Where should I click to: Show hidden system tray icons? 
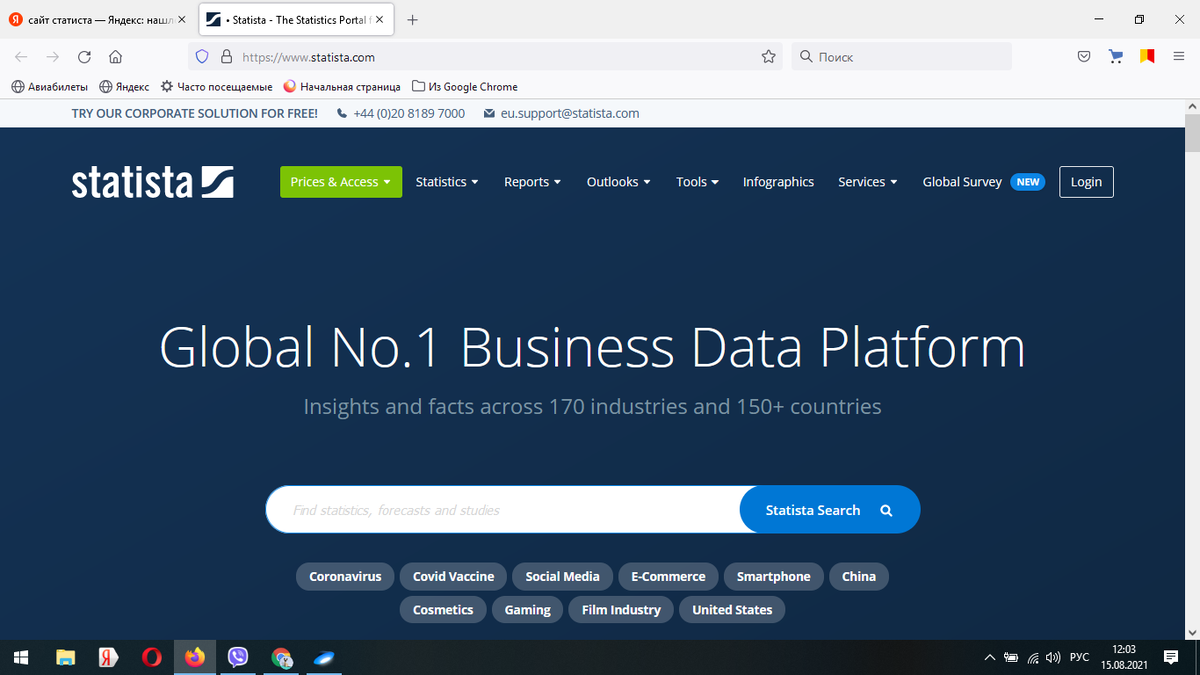pos(990,657)
